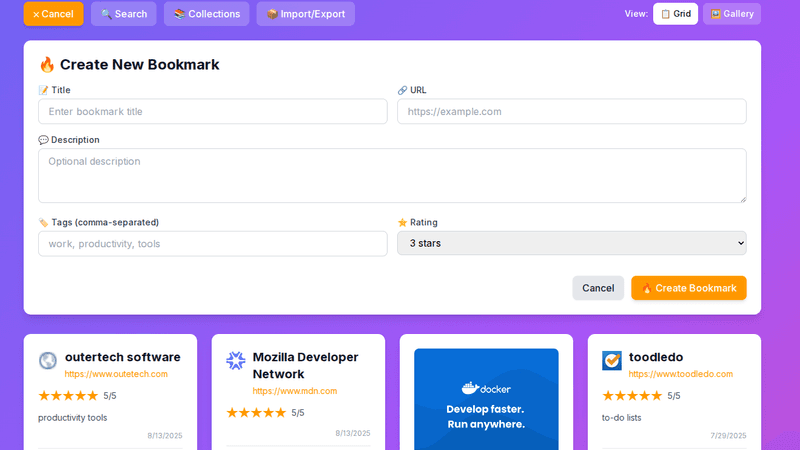This screenshot has width=800, height=450.
Task: Click the star rating on toodledo card
Action: [632, 396]
